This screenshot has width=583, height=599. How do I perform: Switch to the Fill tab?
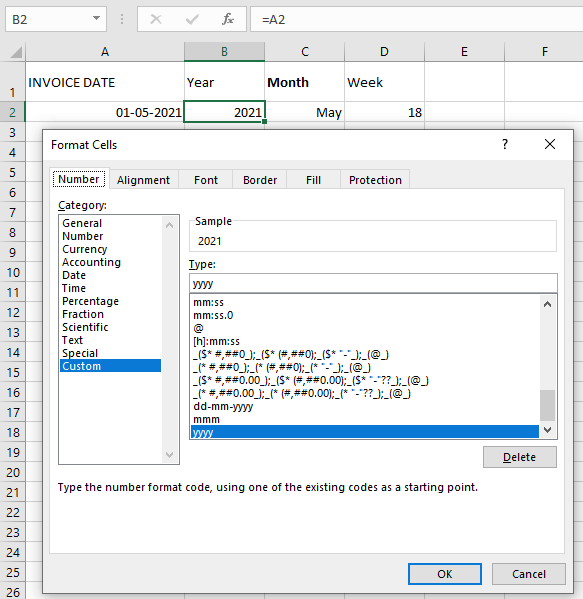tap(313, 180)
